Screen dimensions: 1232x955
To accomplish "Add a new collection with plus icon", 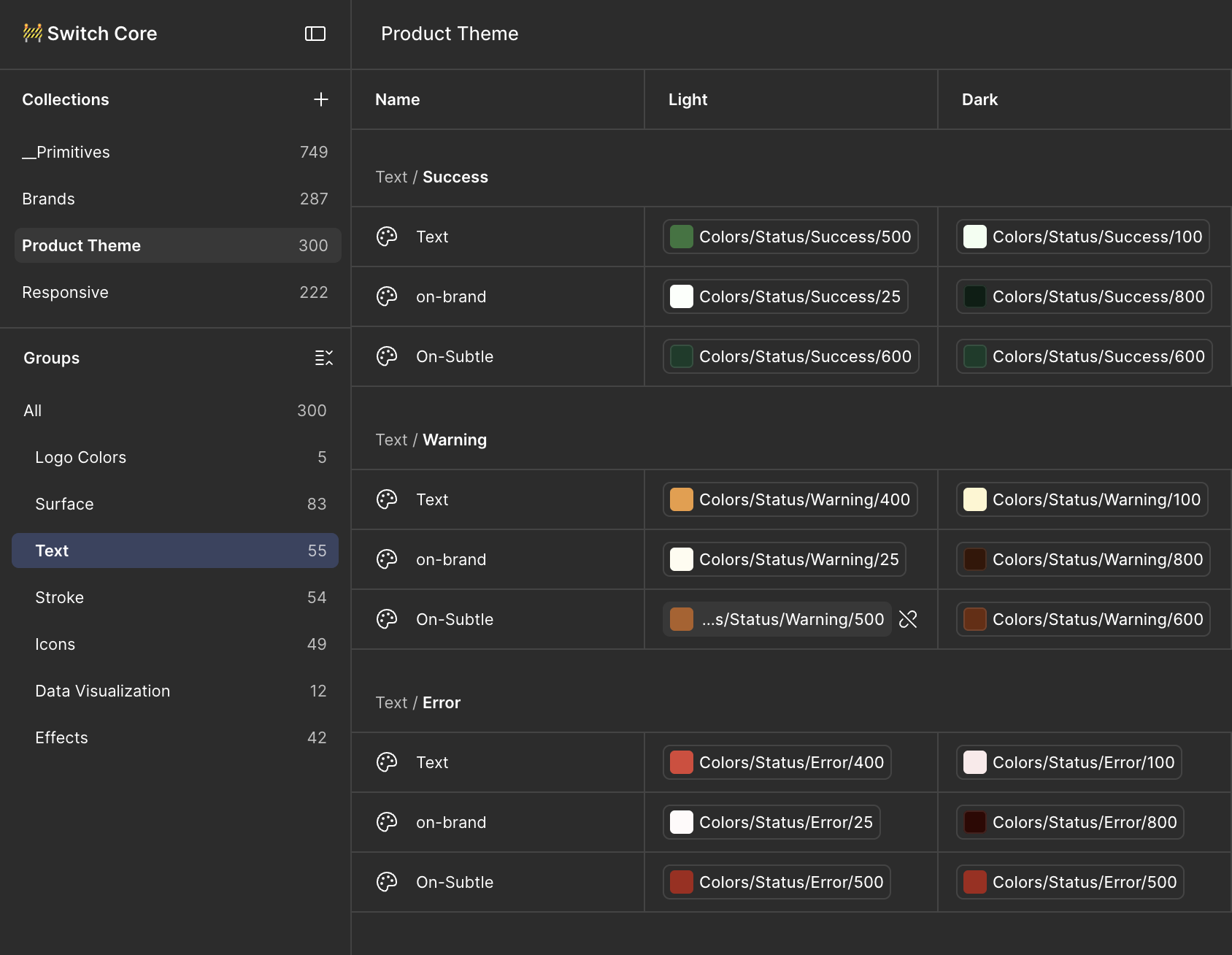I will click(321, 99).
